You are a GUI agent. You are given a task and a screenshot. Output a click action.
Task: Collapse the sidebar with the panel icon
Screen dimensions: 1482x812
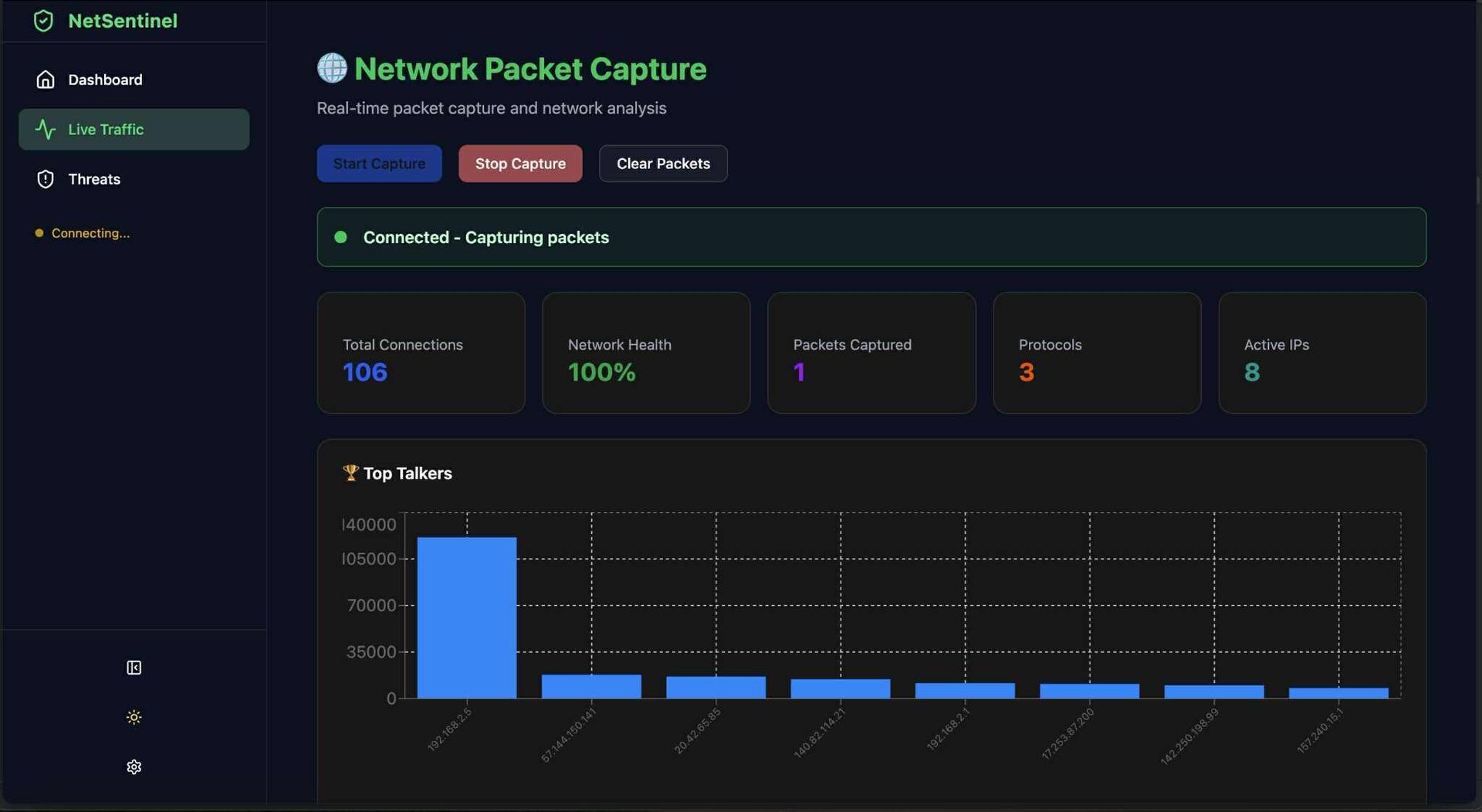click(x=134, y=668)
